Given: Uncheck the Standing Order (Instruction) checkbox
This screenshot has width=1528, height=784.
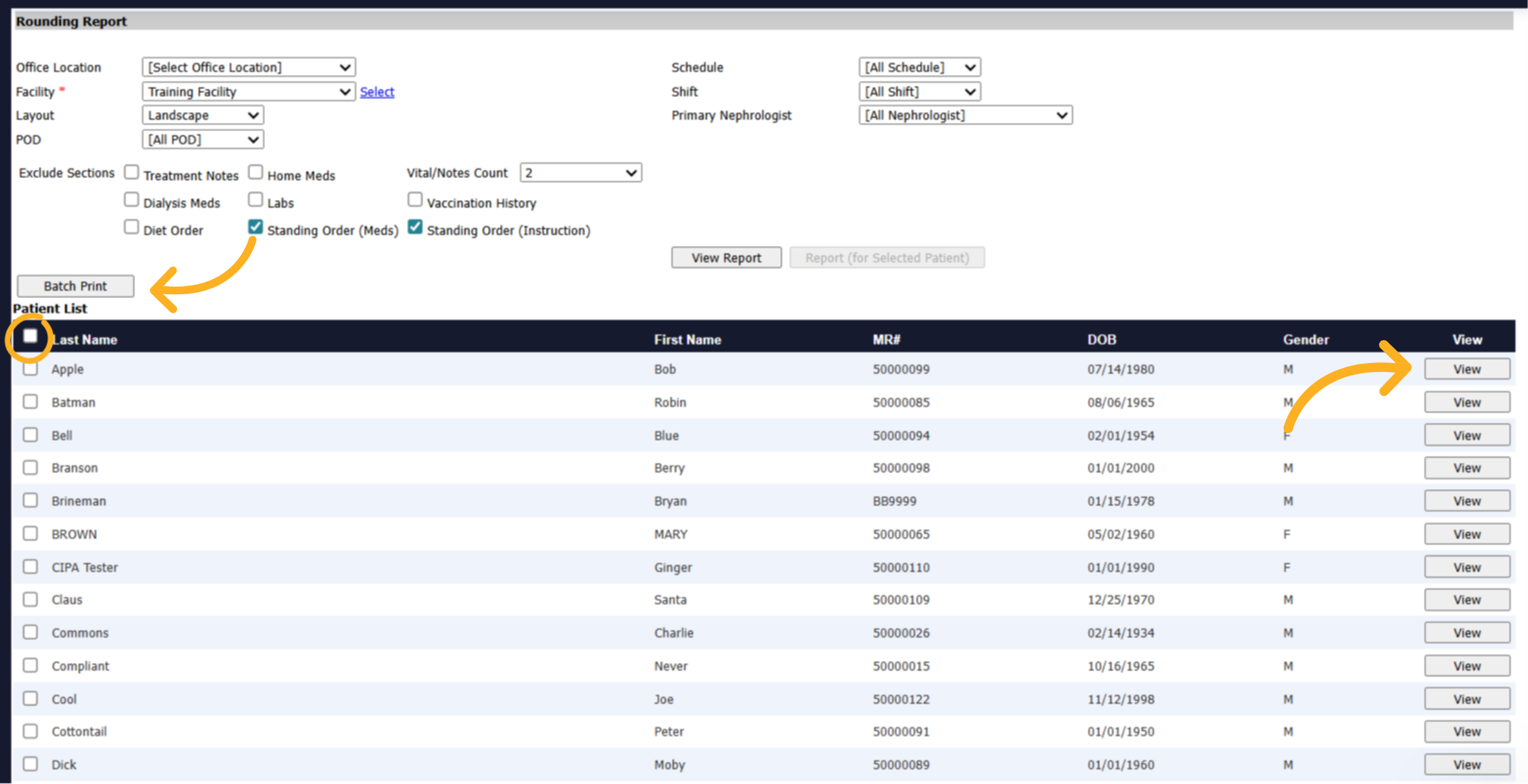Looking at the screenshot, I should 415,227.
